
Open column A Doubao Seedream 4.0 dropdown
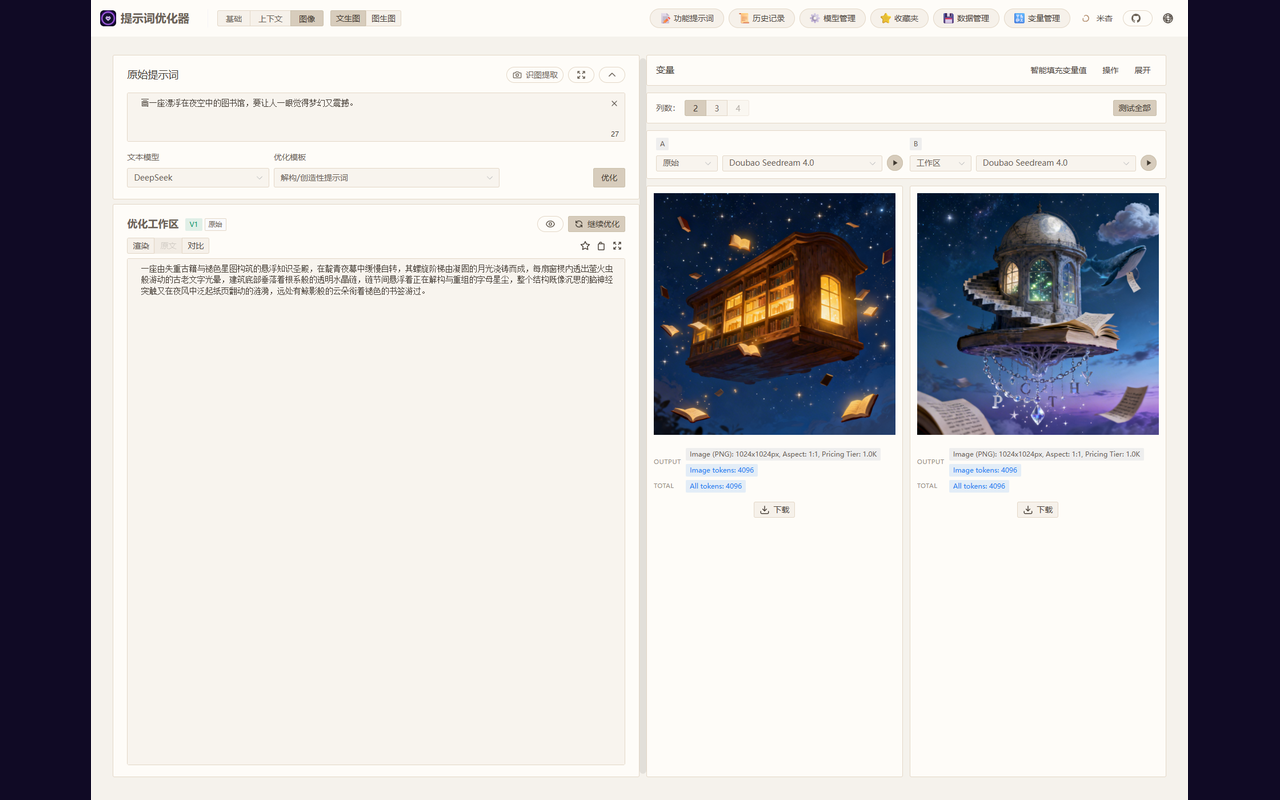(x=802, y=163)
